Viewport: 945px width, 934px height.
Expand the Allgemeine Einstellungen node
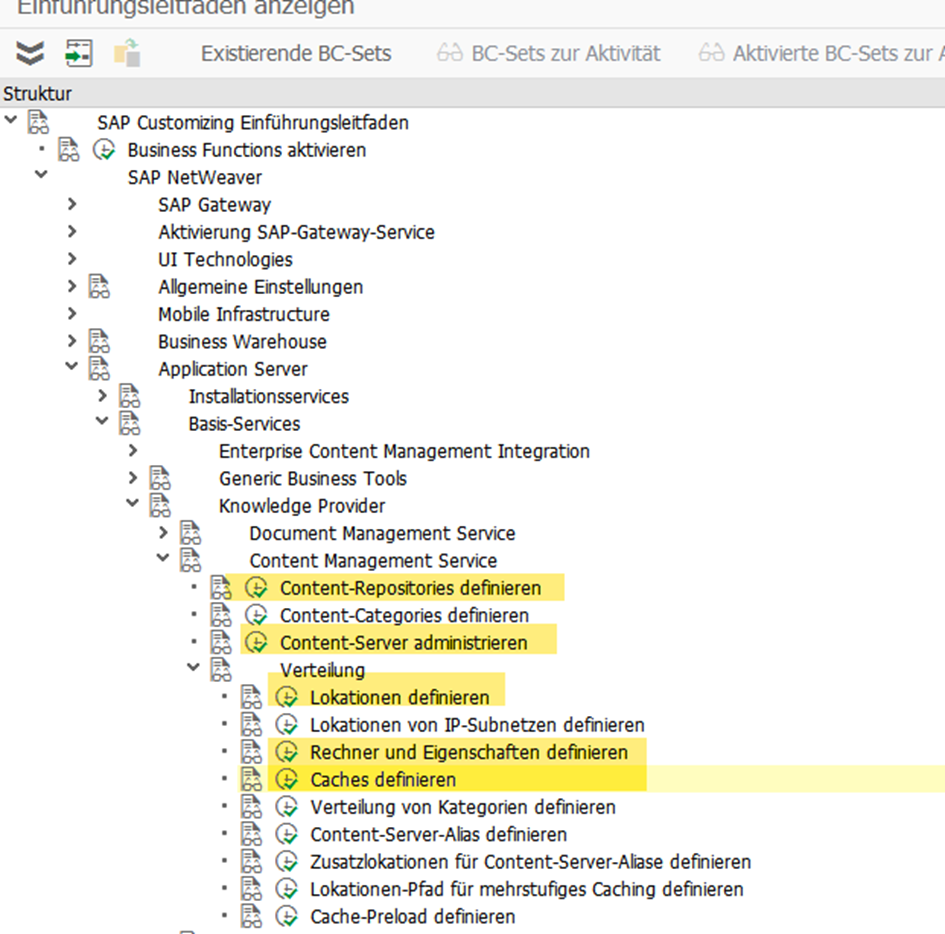pos(72,286)
